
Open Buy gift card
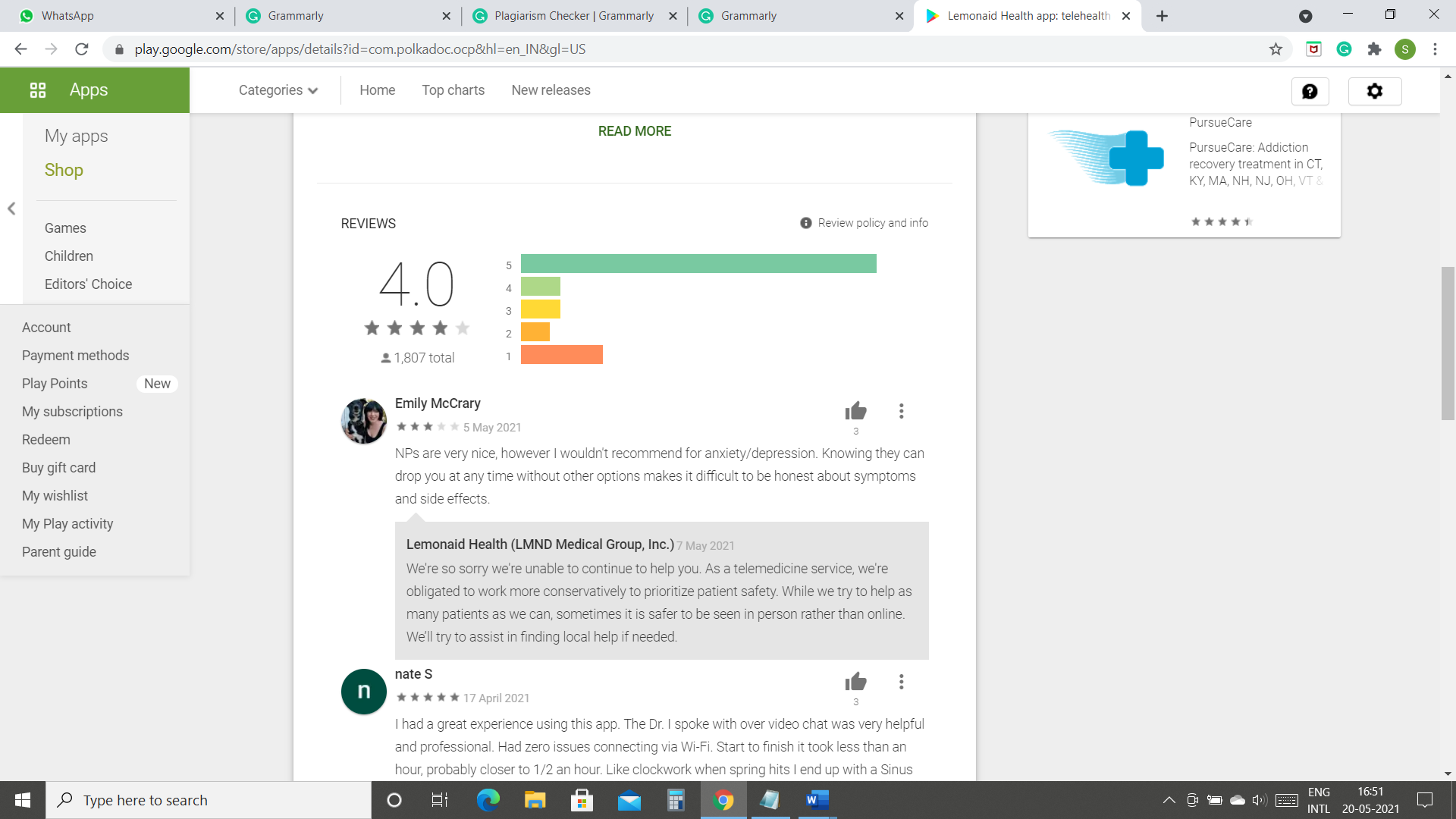coord(58,468)
